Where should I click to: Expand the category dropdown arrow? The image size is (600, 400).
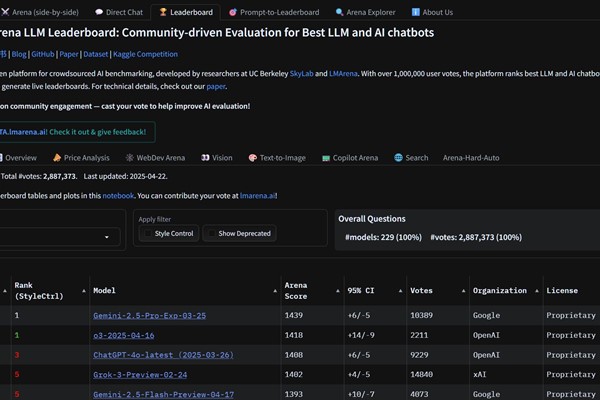[x=107, y=237]
